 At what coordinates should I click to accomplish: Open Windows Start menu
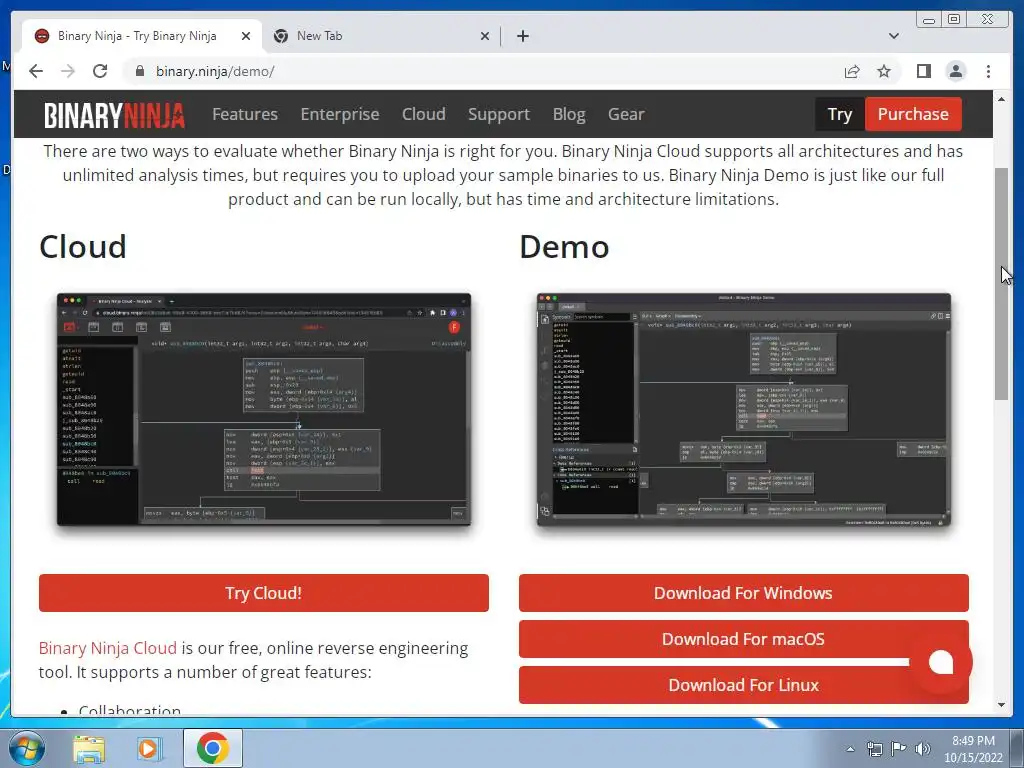[x=27, y=748]
